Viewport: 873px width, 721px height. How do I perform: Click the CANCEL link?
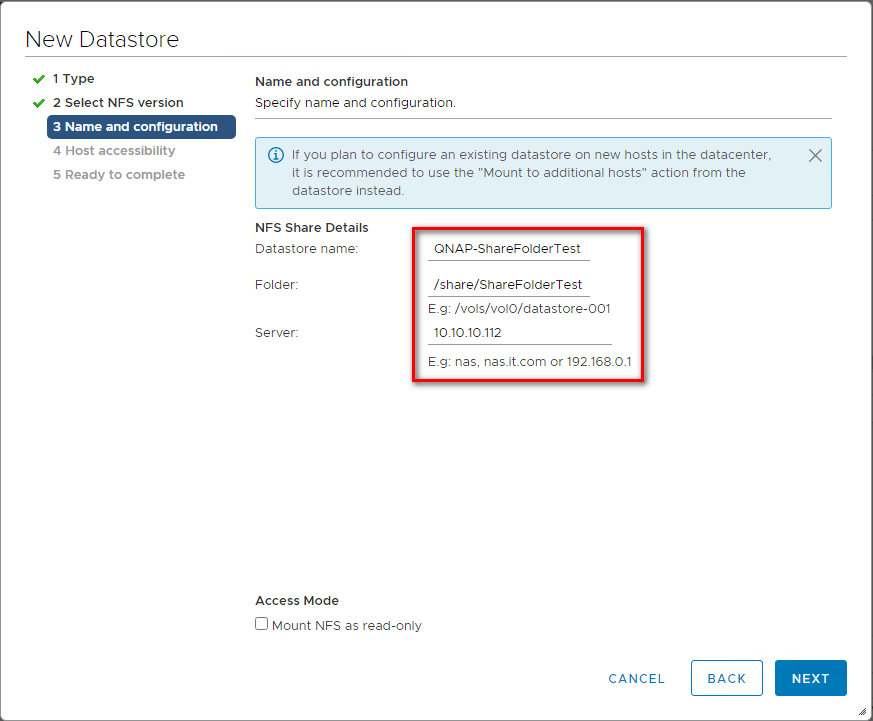point(636,679)
